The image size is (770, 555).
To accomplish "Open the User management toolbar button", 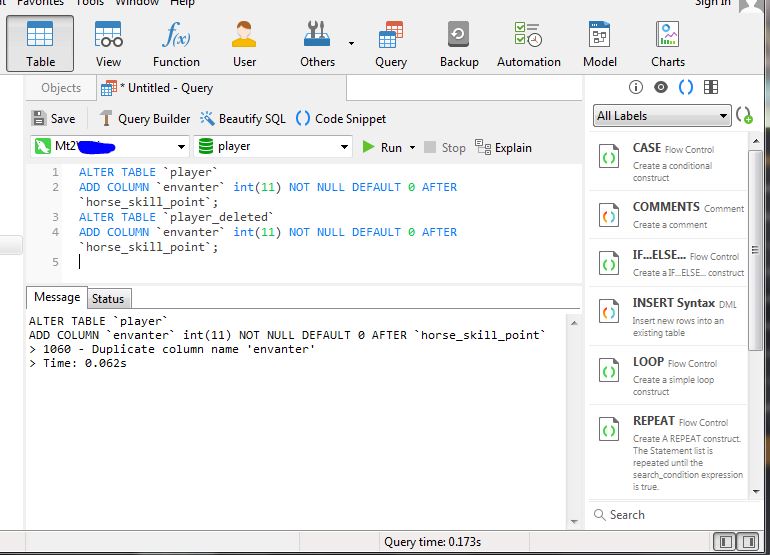I will pyautogui.click(x=244, y=43).
